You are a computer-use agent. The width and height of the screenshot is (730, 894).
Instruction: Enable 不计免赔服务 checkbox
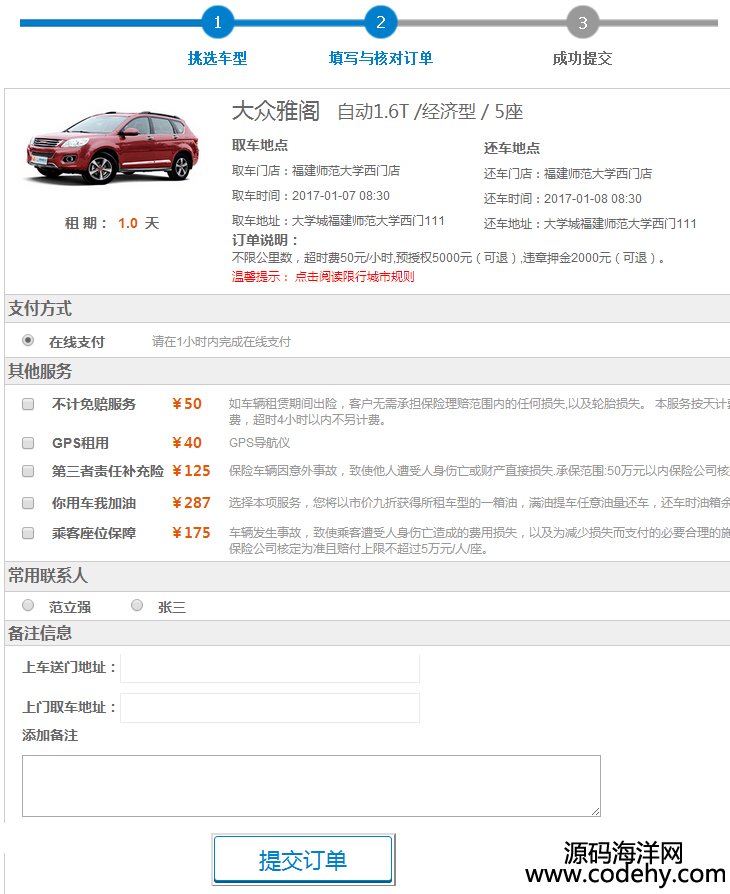[28, 404]
